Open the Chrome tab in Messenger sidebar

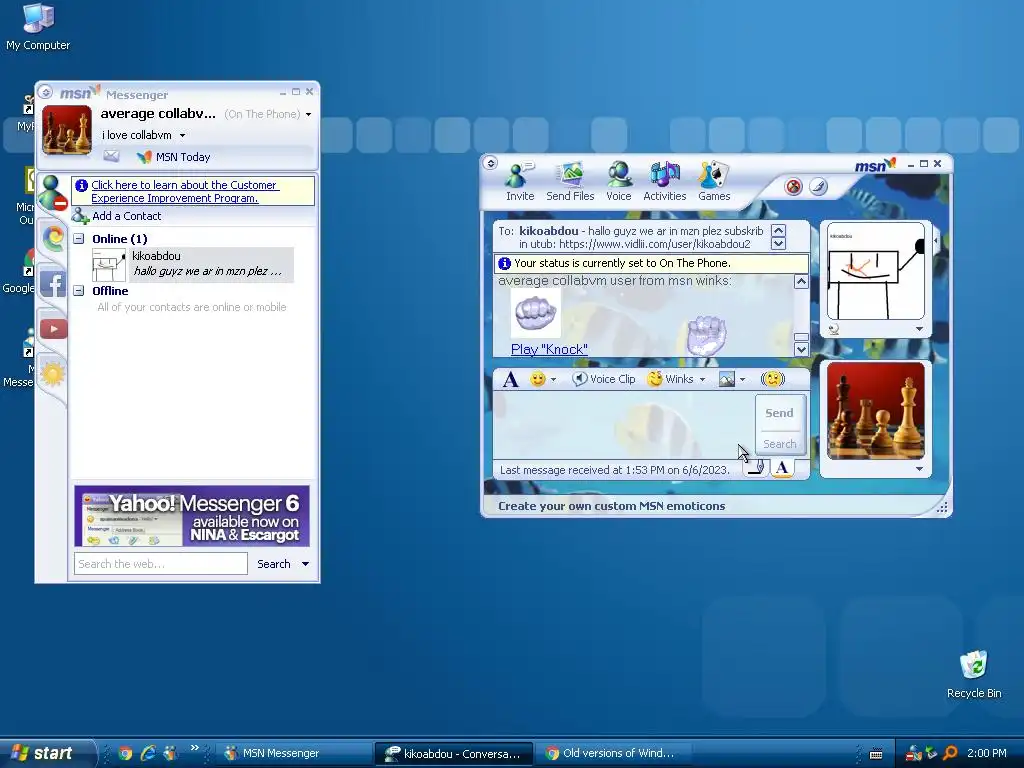pyautogui.click(x=54, y=238)
